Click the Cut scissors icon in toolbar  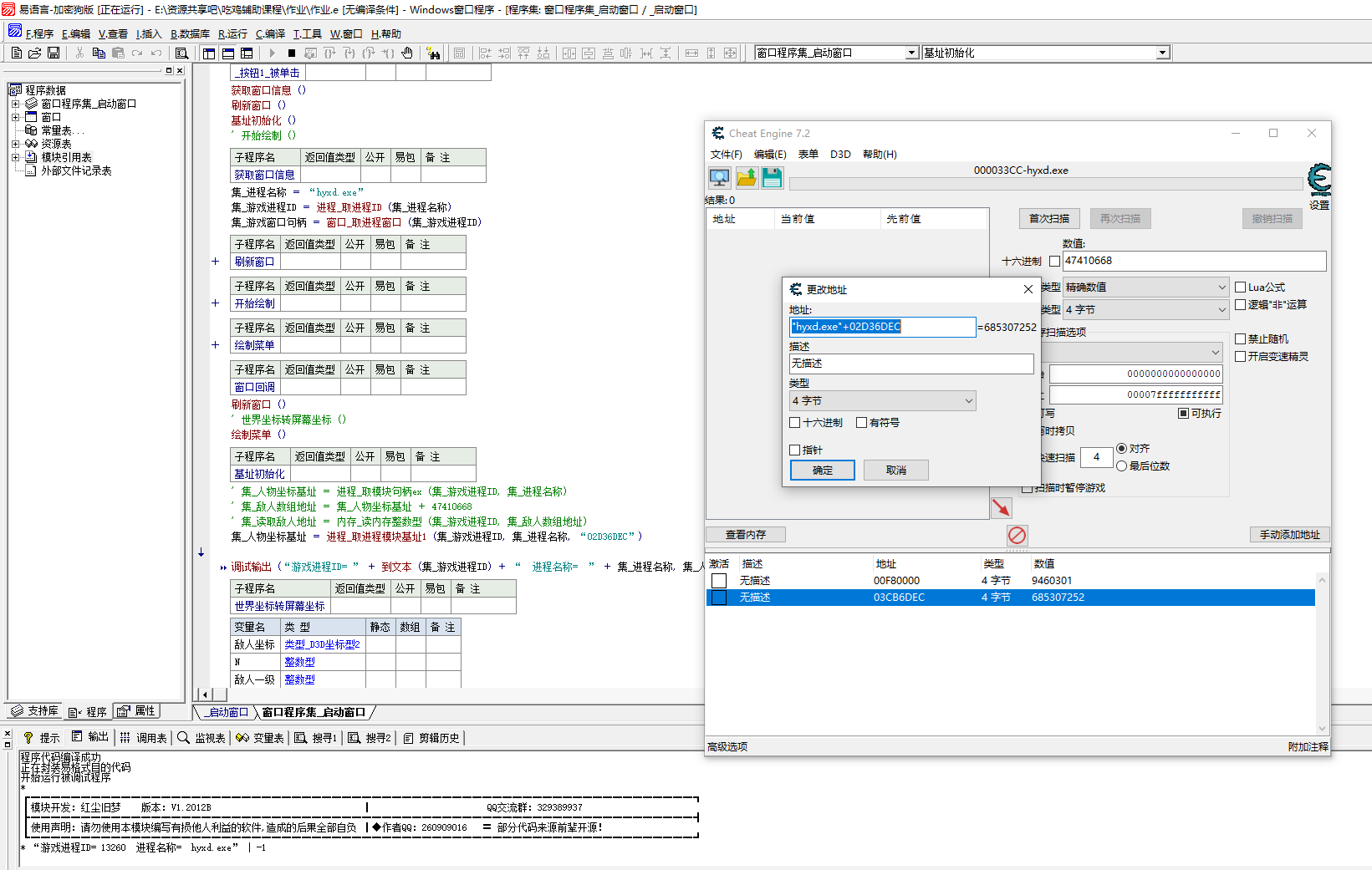click(79, 53)
